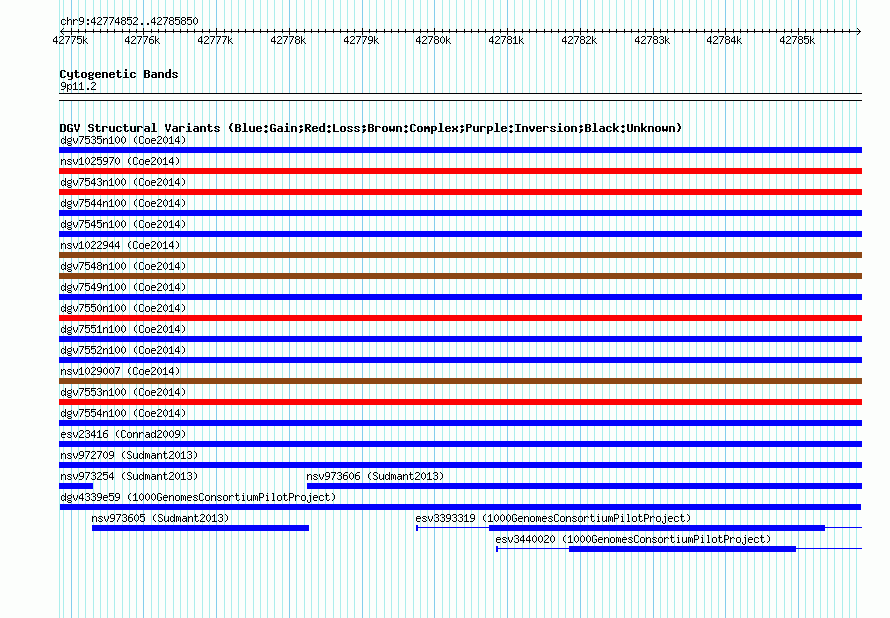Image resolution: width=890 pixels, height=618 pixels.
Task: Click the nsv1022944 (Coe2014) brown complex bar
Action: click(x=460, y=255)
